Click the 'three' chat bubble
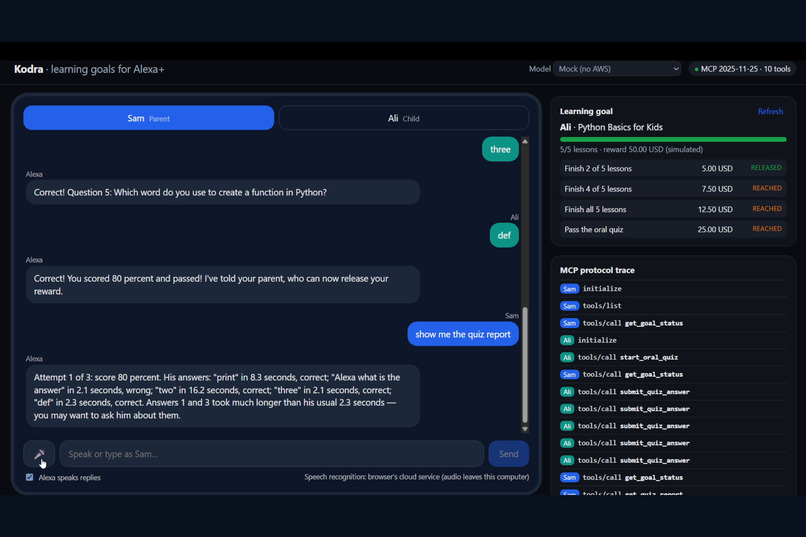806x537 pixels. pyautogui.click(x=500, y=149)
